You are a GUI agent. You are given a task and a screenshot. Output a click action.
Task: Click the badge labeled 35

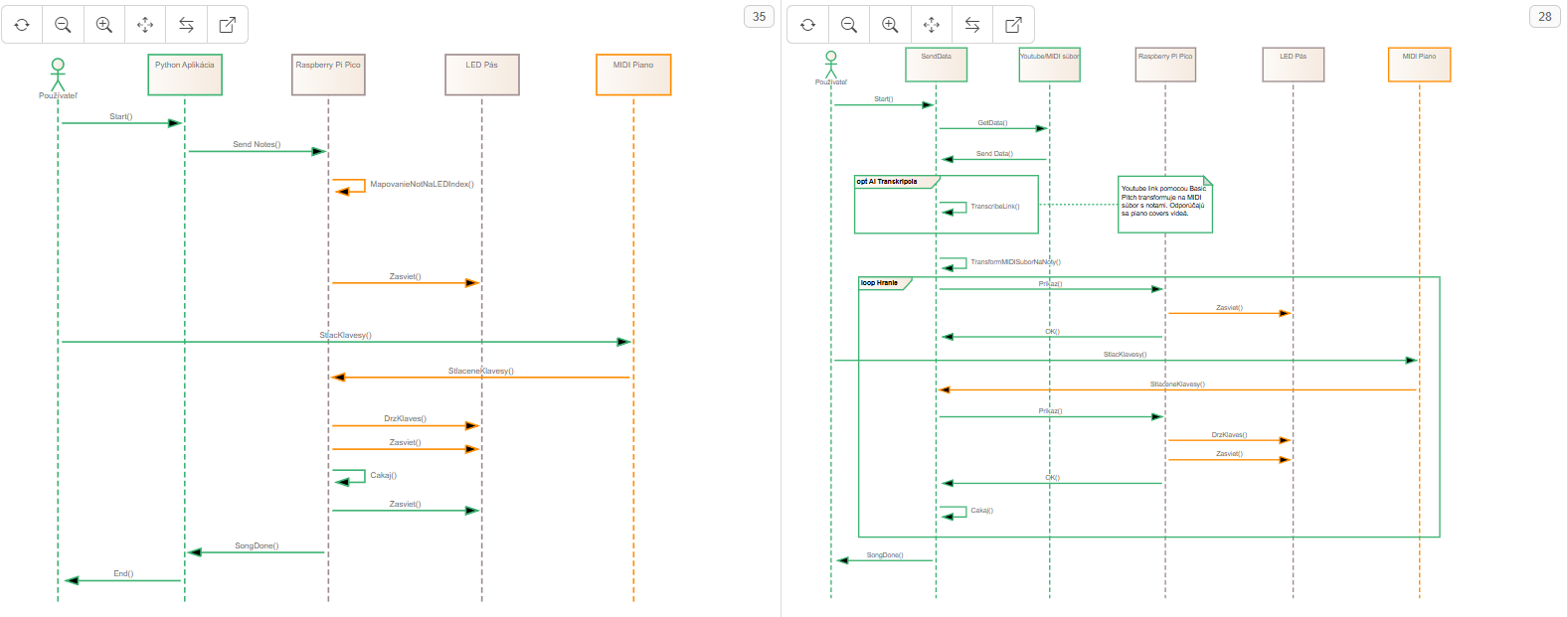(x=759, y=16)
